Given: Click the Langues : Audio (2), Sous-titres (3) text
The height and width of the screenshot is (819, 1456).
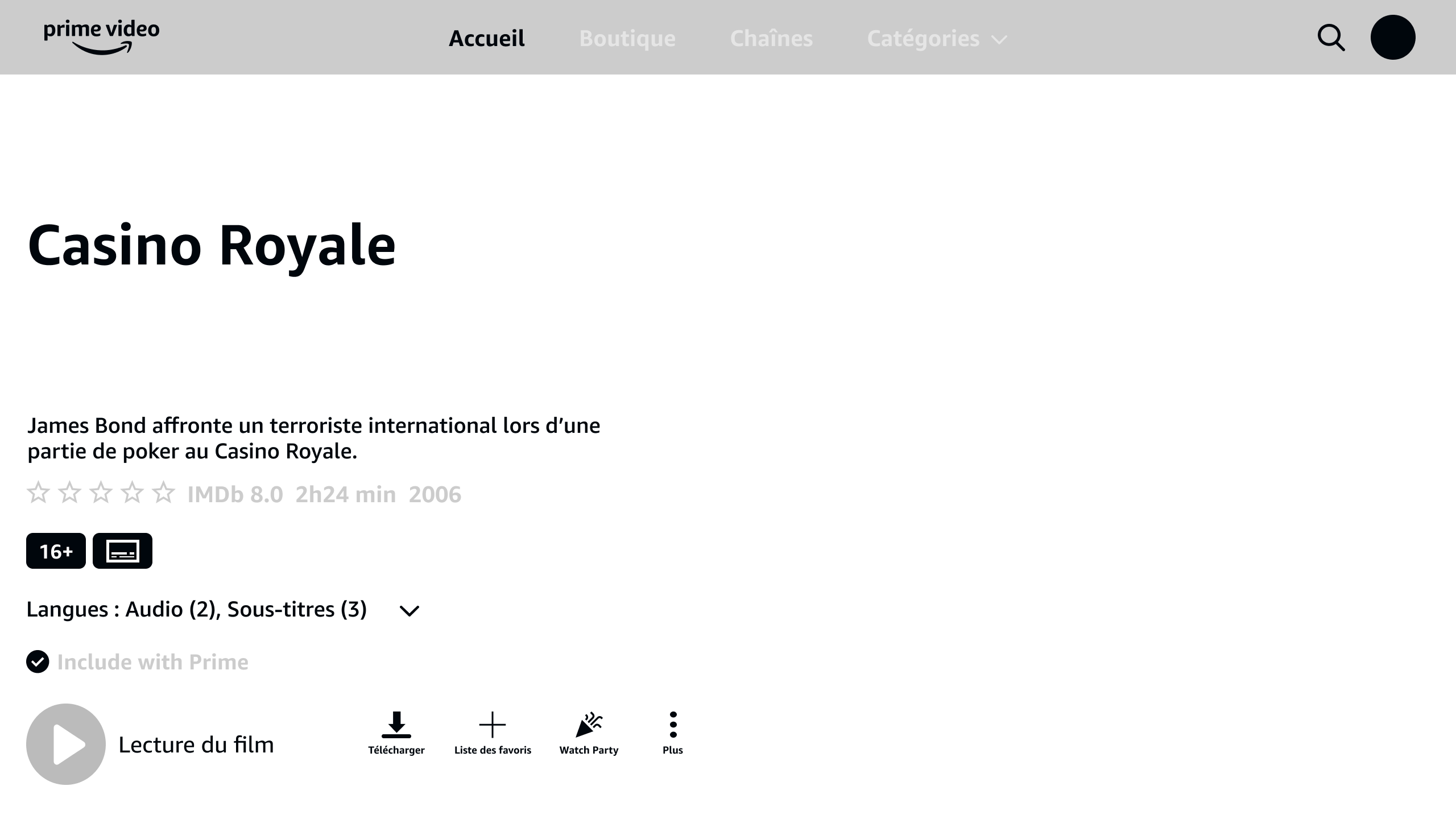Looking at the screenshot, I should tap(197, 609).
